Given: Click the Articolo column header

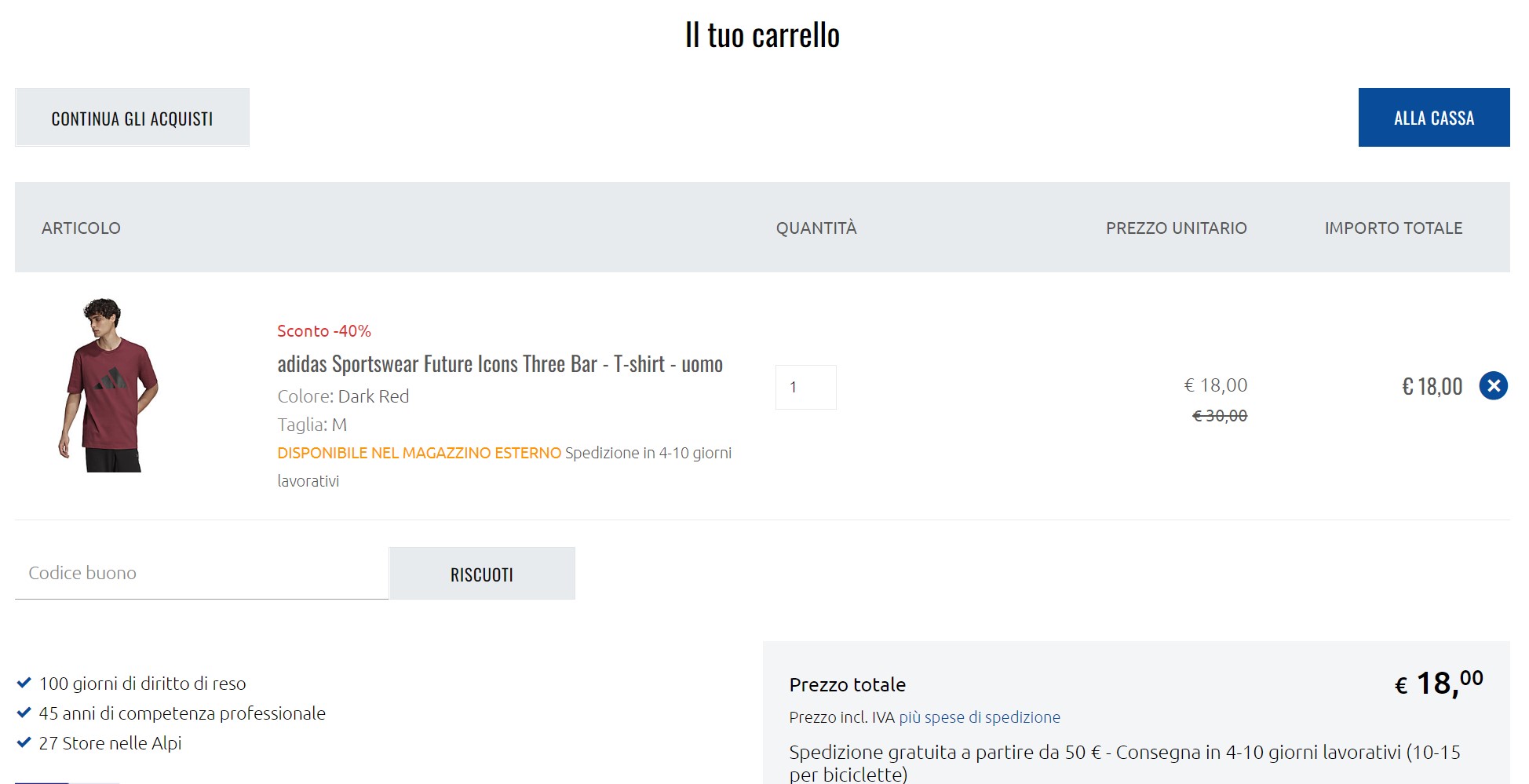Looking at the screenshot, I should 81,228.
